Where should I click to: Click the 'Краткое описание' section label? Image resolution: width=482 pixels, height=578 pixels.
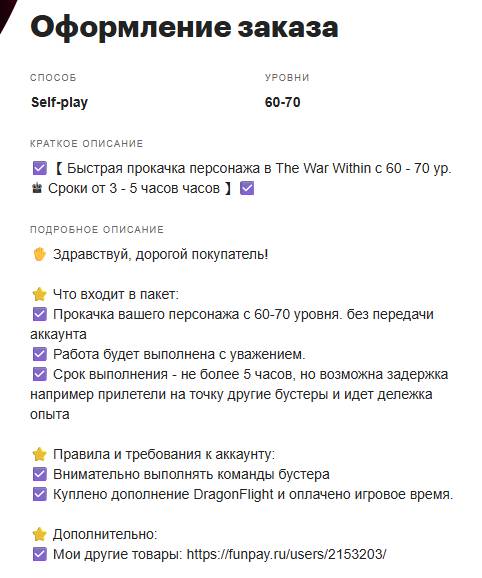[87, 143]
